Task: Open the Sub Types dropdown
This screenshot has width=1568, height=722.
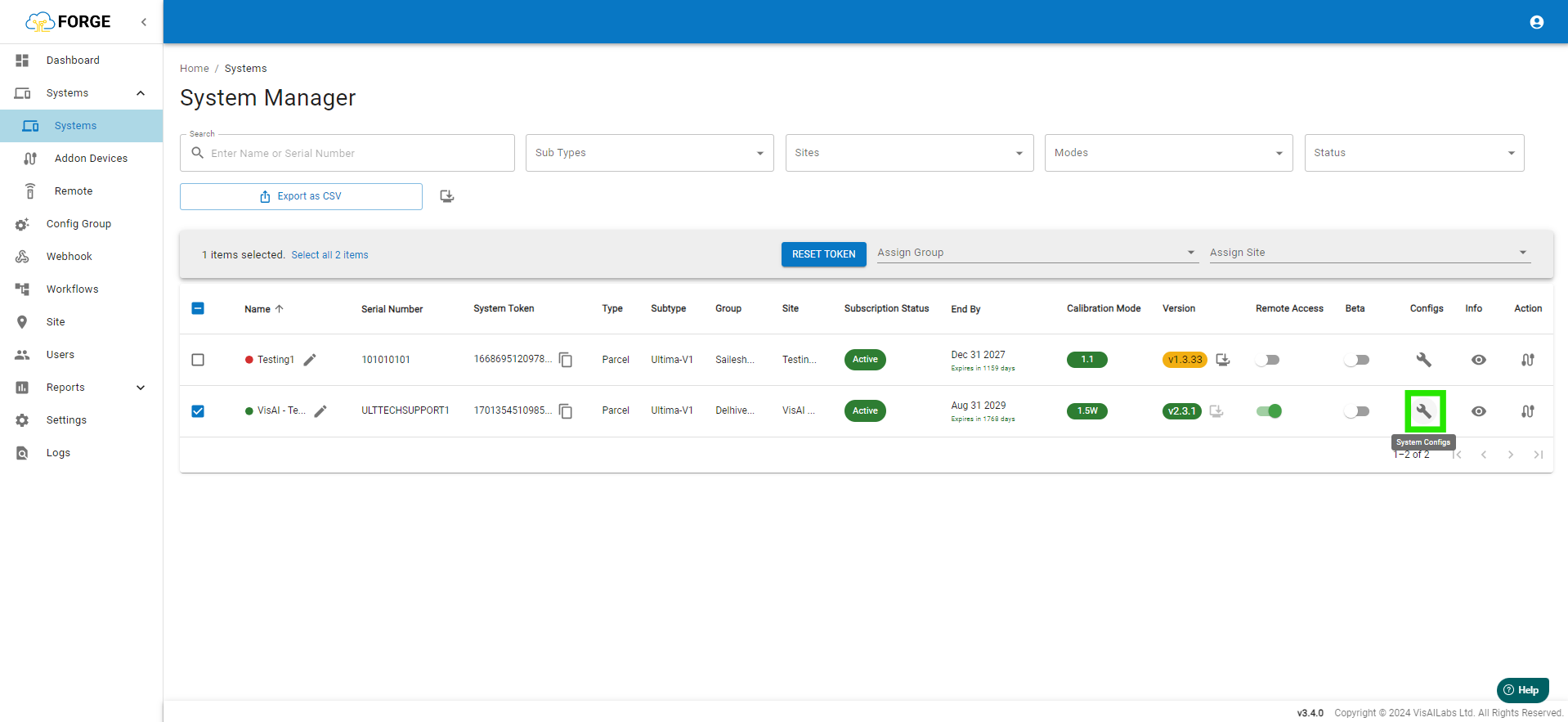Action: click(649, 153)
